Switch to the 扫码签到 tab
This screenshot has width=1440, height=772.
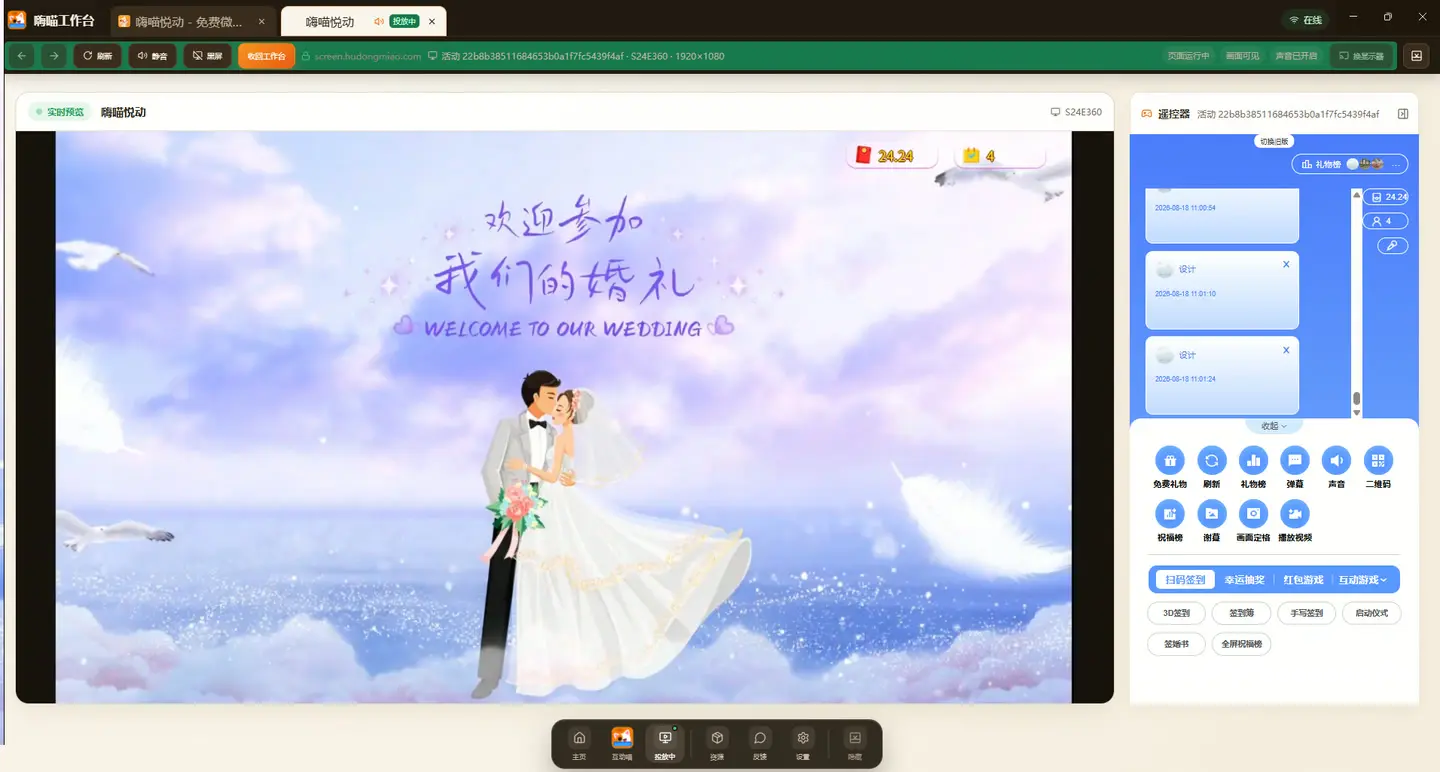point(1185,580)
